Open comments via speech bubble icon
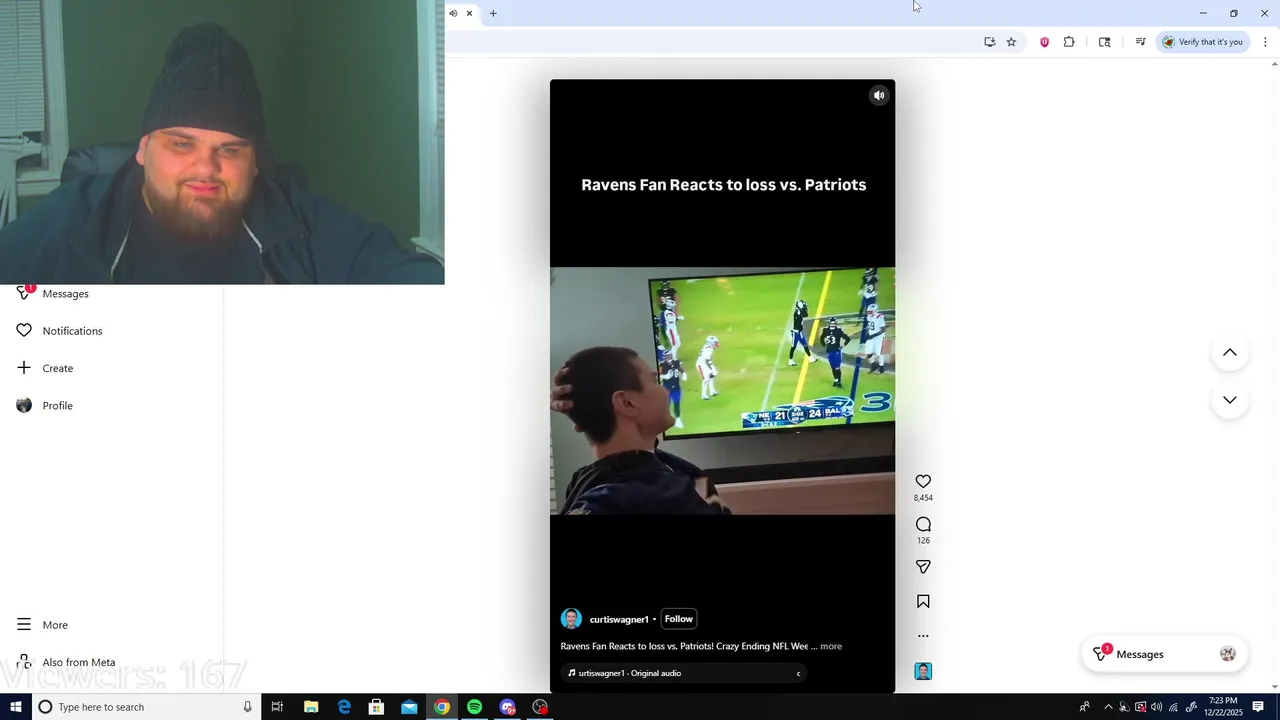Viewport: 1280px width, 720px height. point(923,524)
